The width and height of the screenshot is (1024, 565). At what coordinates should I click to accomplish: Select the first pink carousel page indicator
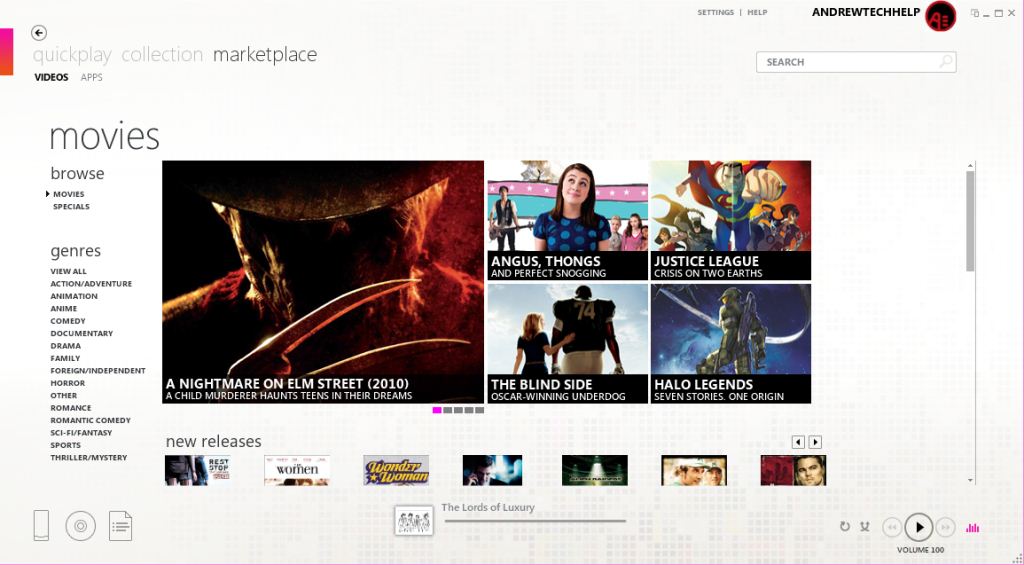437,410
